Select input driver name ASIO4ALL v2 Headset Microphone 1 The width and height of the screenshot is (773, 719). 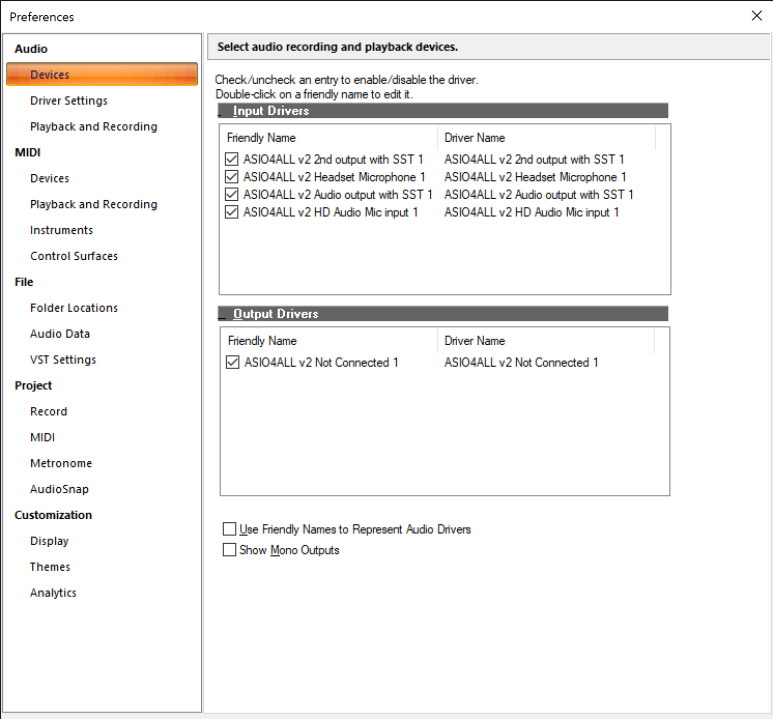point(535,177)
